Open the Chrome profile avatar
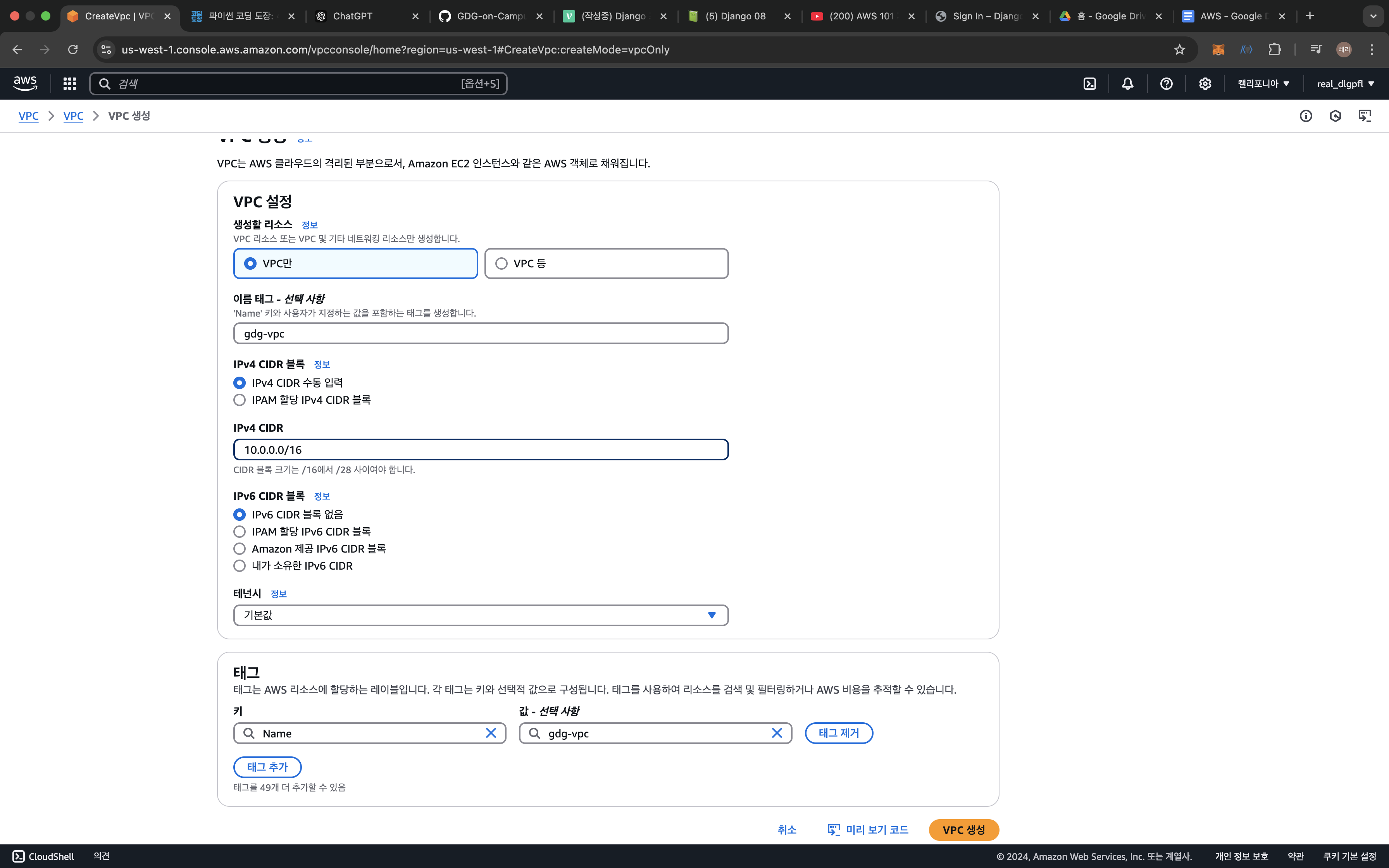The width and height of the screenshot is (1389, 868). click(1344, 50)
